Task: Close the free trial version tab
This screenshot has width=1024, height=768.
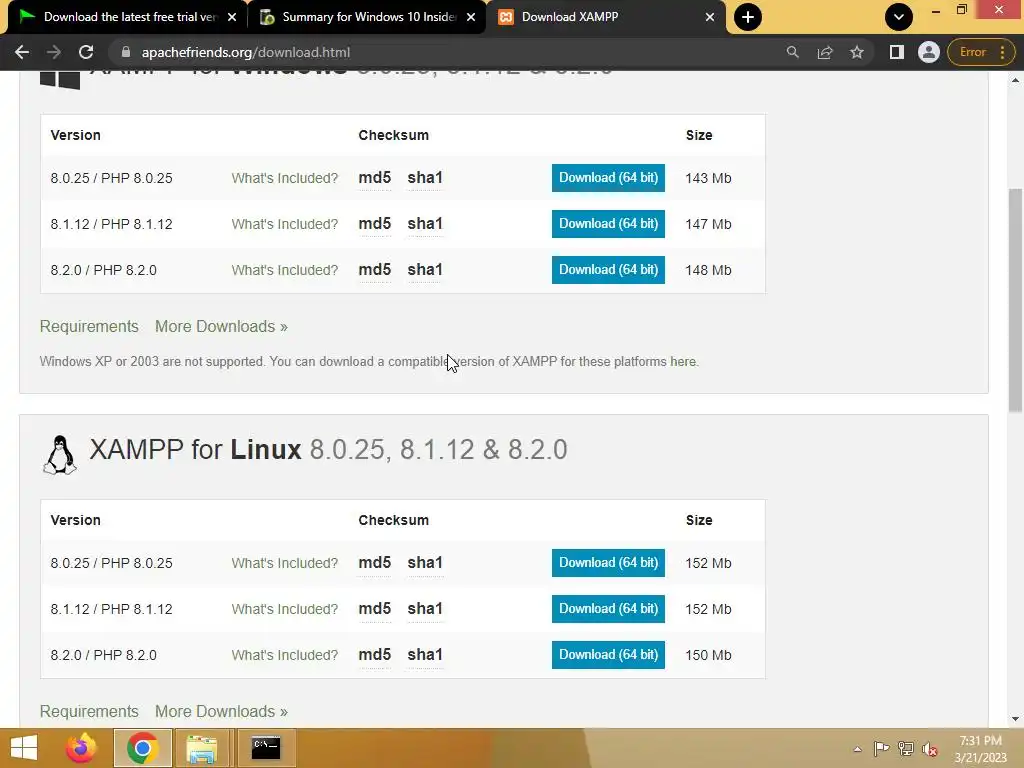Action: click(x=232, y=17)
